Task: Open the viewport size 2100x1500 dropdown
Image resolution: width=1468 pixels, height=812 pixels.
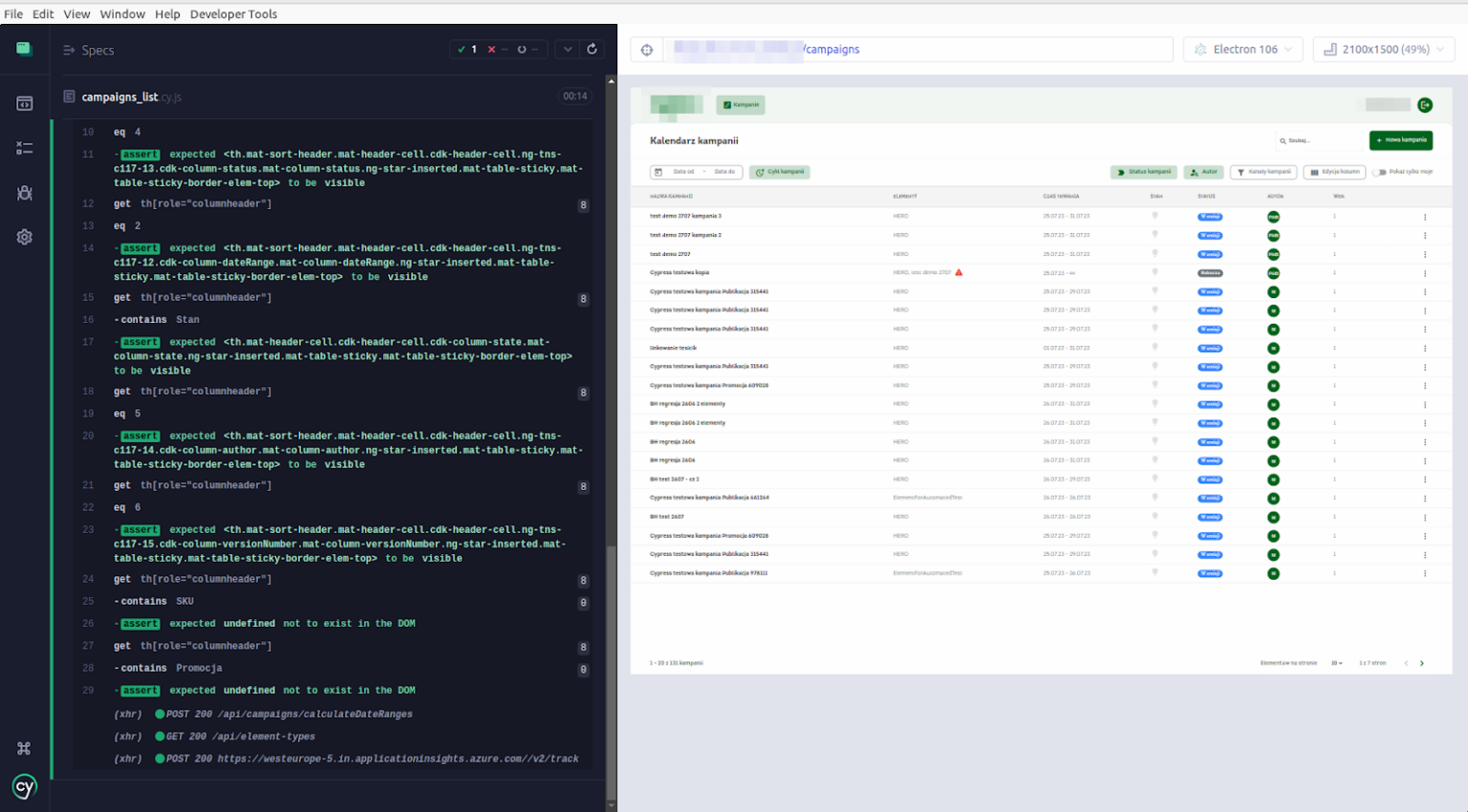Action: tap(1384, 50)
